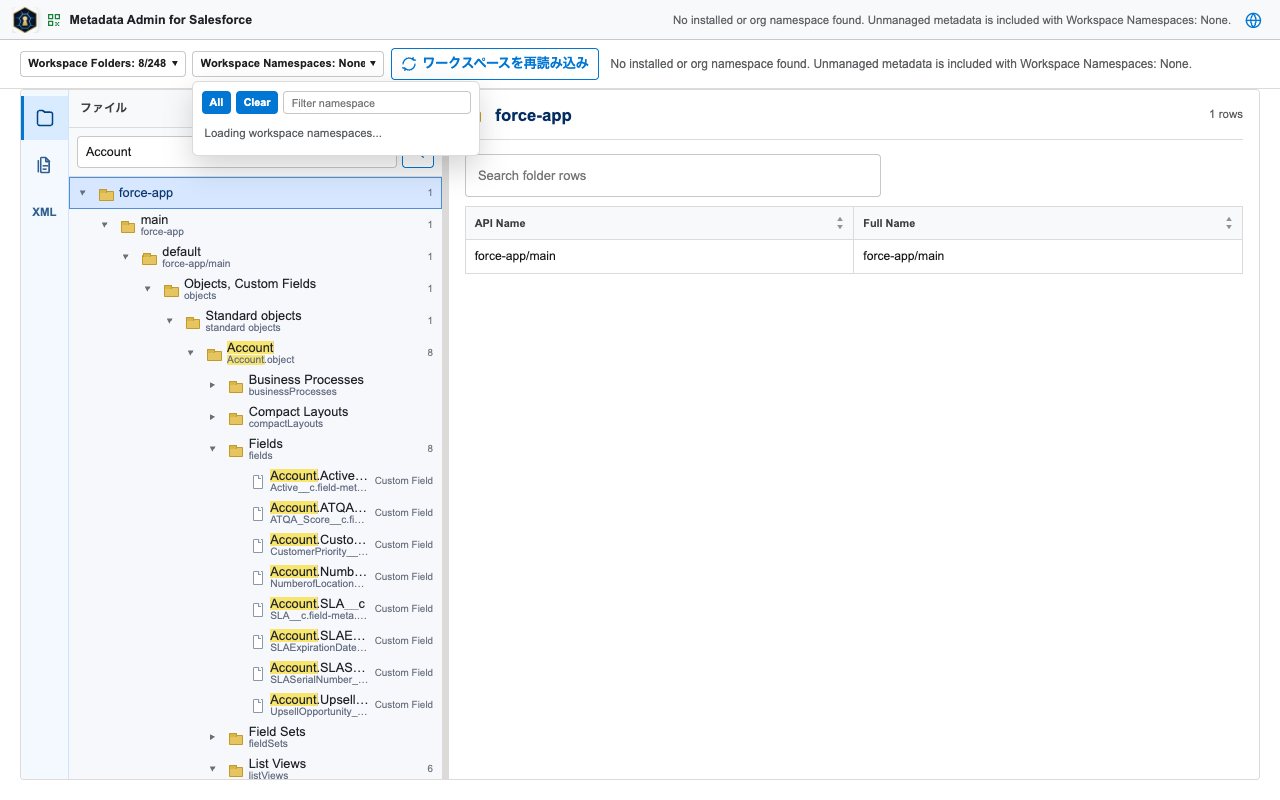Viewport: 1280px width, 800px height.
Task: Click the Metadata Admin shield logo
Action: pyautogui.click(x=25, y=20)
